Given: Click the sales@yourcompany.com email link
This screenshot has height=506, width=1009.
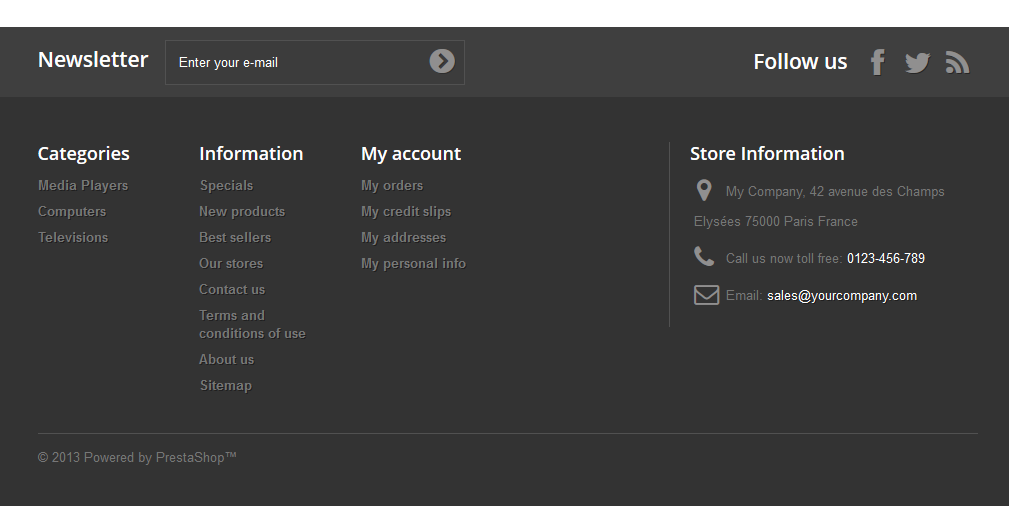Looking at the screenshot, I should coord(841,295).
